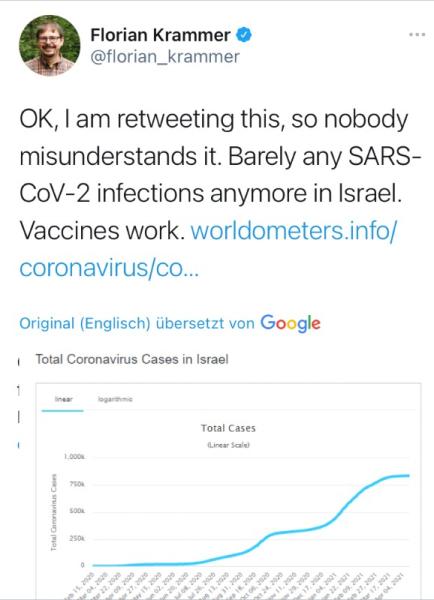Click the vertical 'Total Coronavirus Cases' axis title
Viewport: 434px width, 600px height.
click(x=54, y=512)
